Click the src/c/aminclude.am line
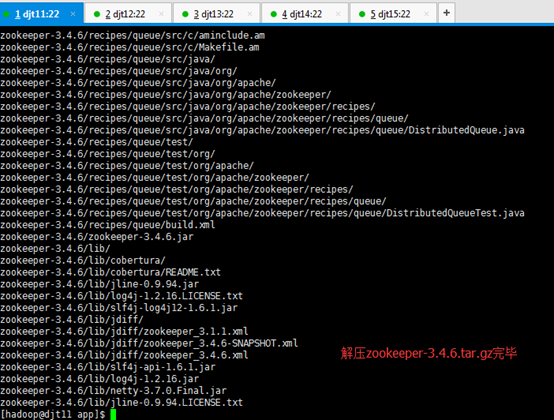This screenshot has height=420, width=554. point(132,36)
